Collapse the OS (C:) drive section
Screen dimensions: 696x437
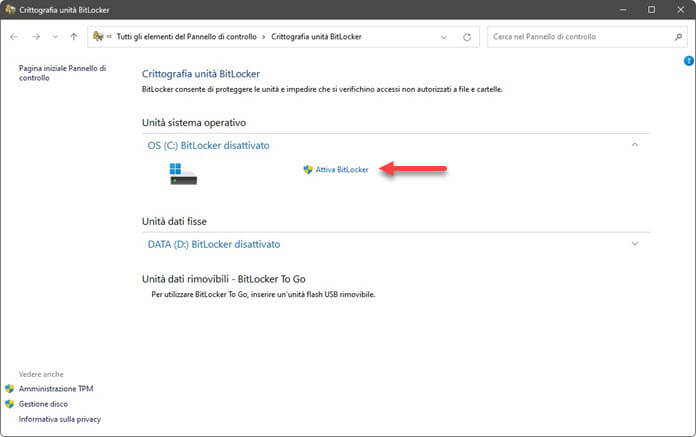(635, 145)
